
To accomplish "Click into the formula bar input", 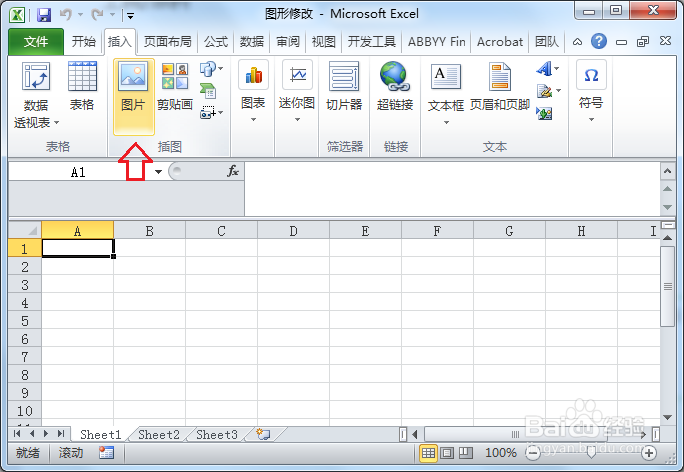I will [452, 189].
